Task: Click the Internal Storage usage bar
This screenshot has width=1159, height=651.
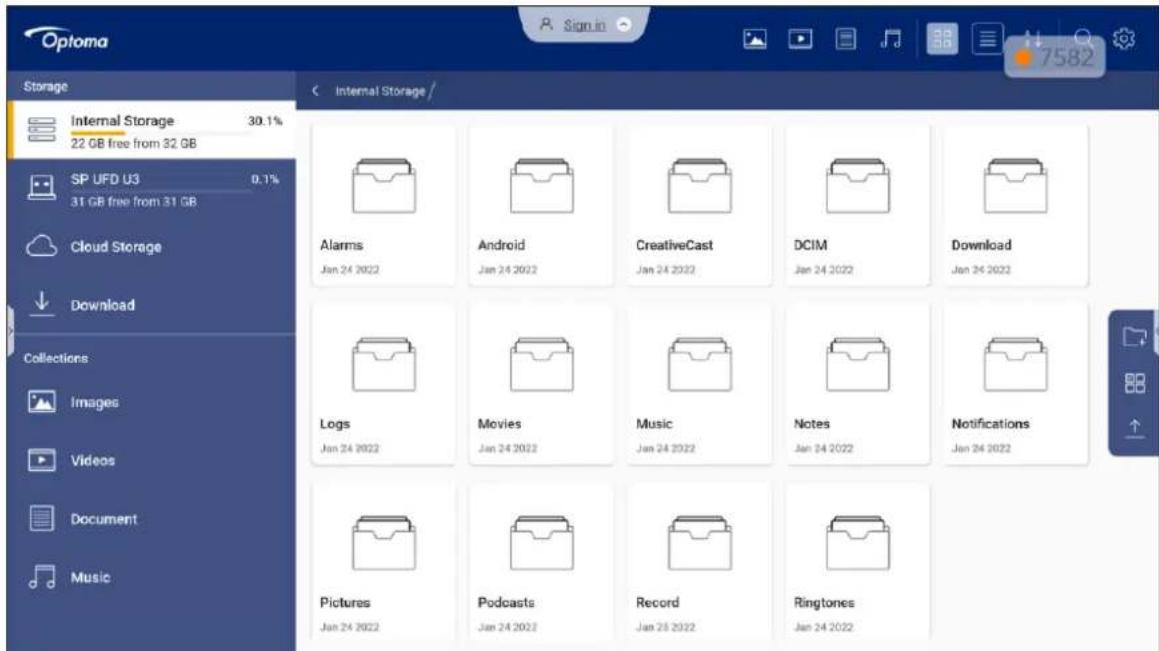Action: 160,133
